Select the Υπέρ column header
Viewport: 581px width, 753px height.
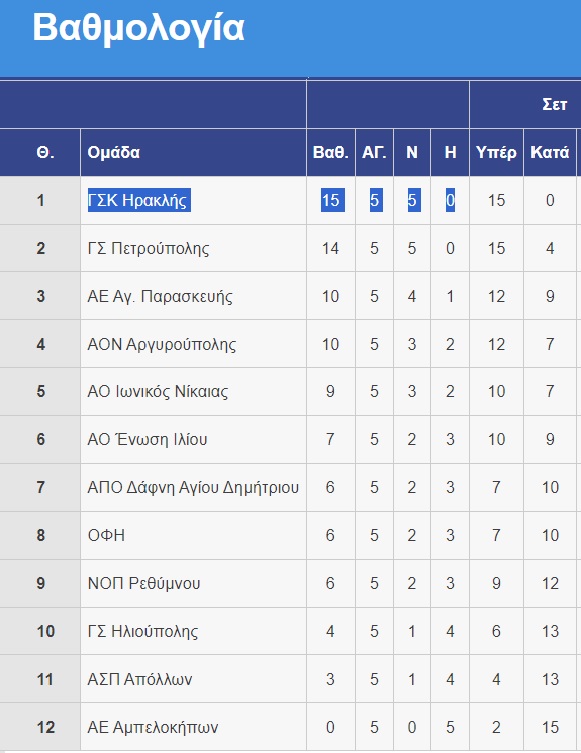pyautogui.click(x=496, y=152)
